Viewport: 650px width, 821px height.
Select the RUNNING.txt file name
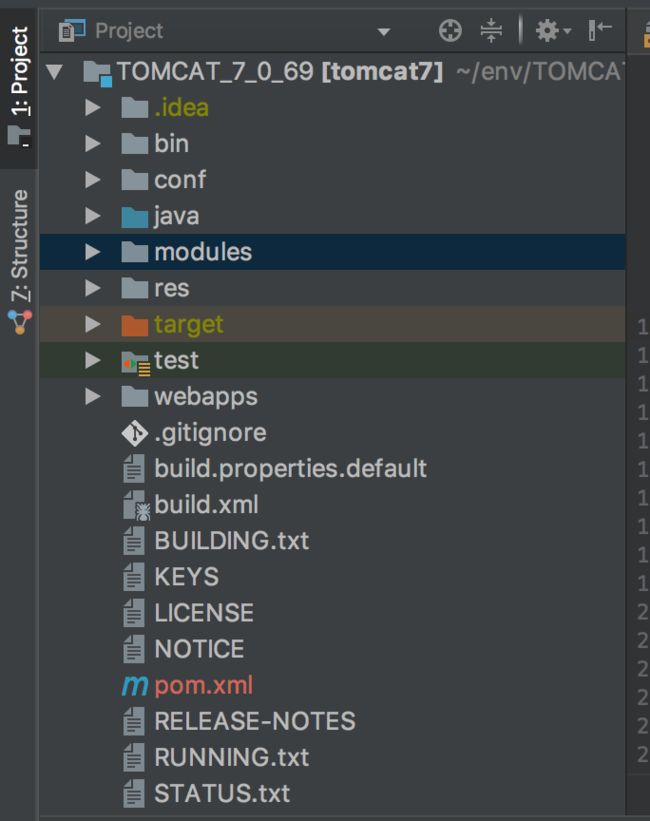coord(232,758)
